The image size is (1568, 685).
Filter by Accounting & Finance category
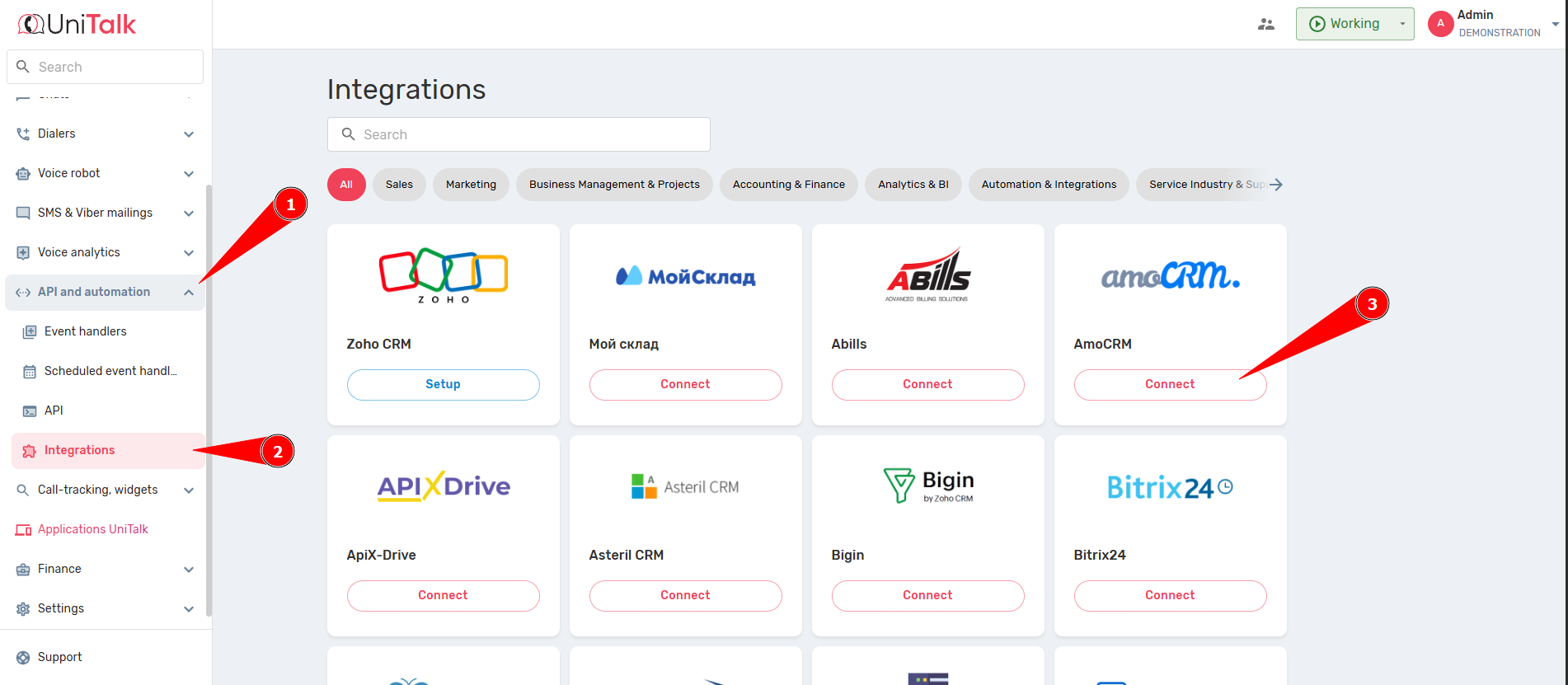(x=788, y=185)
